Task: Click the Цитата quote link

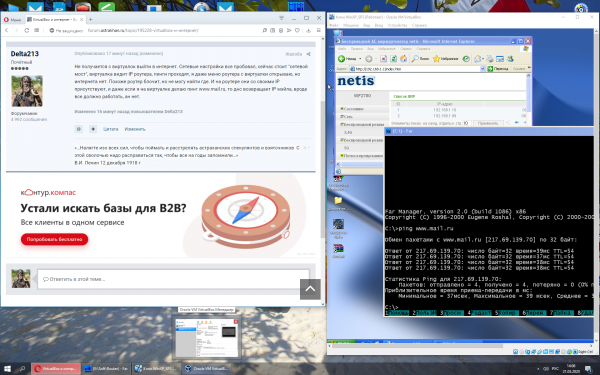Action: [111, 129]
